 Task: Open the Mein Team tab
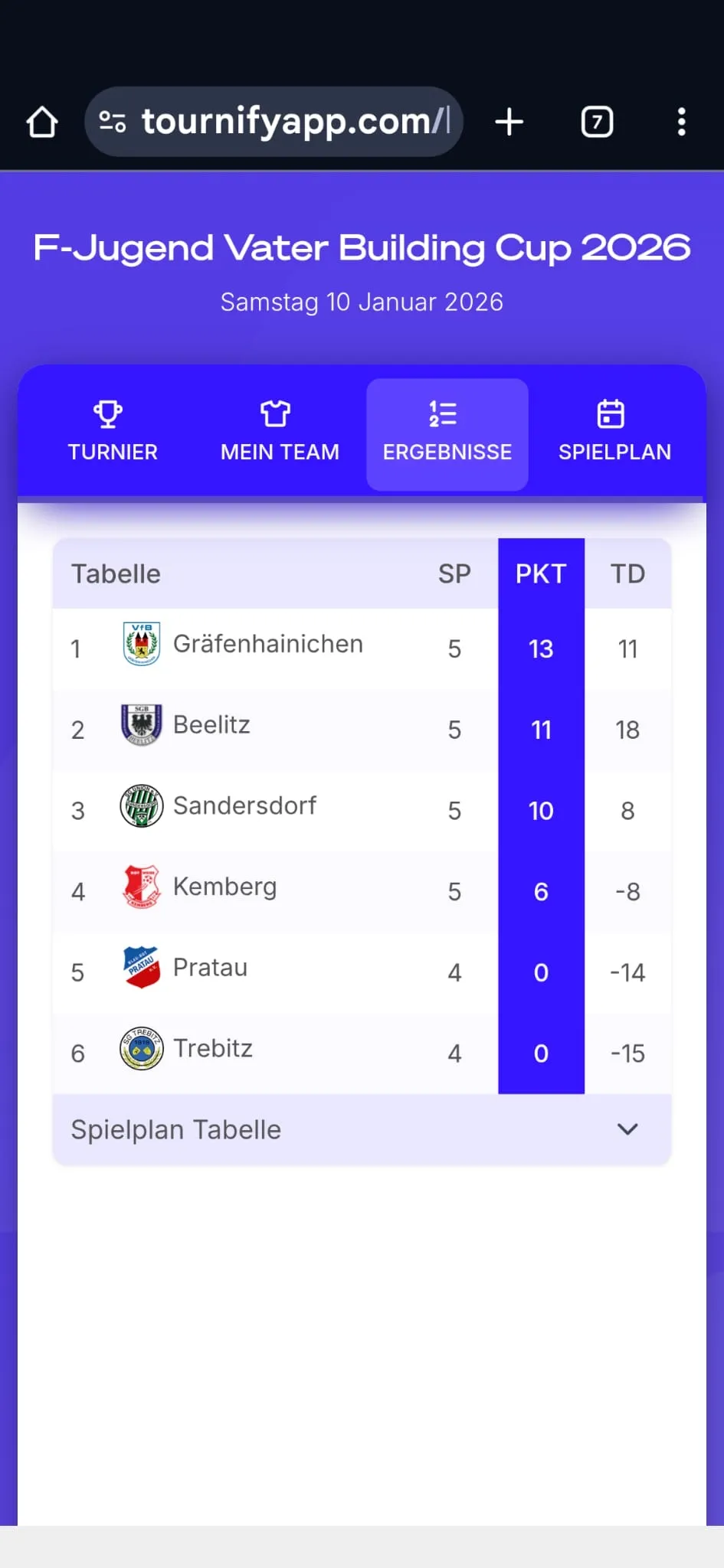click(x=280, y=433)
